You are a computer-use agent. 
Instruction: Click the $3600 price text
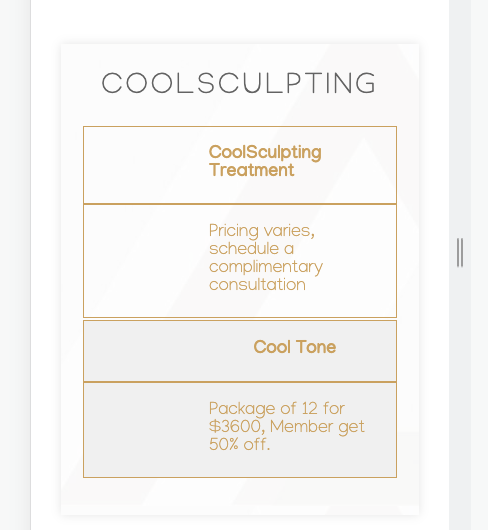(x=235, y=427)
